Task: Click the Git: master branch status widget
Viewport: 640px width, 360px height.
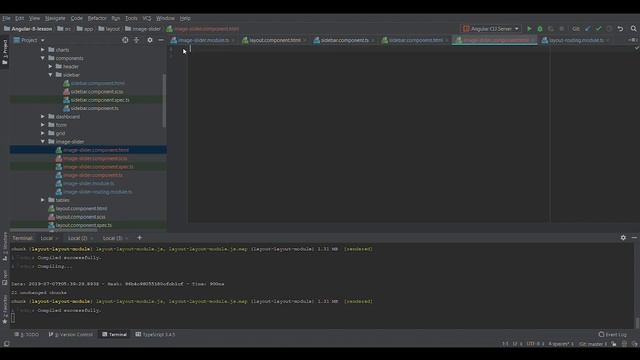Action: point(593,344)
